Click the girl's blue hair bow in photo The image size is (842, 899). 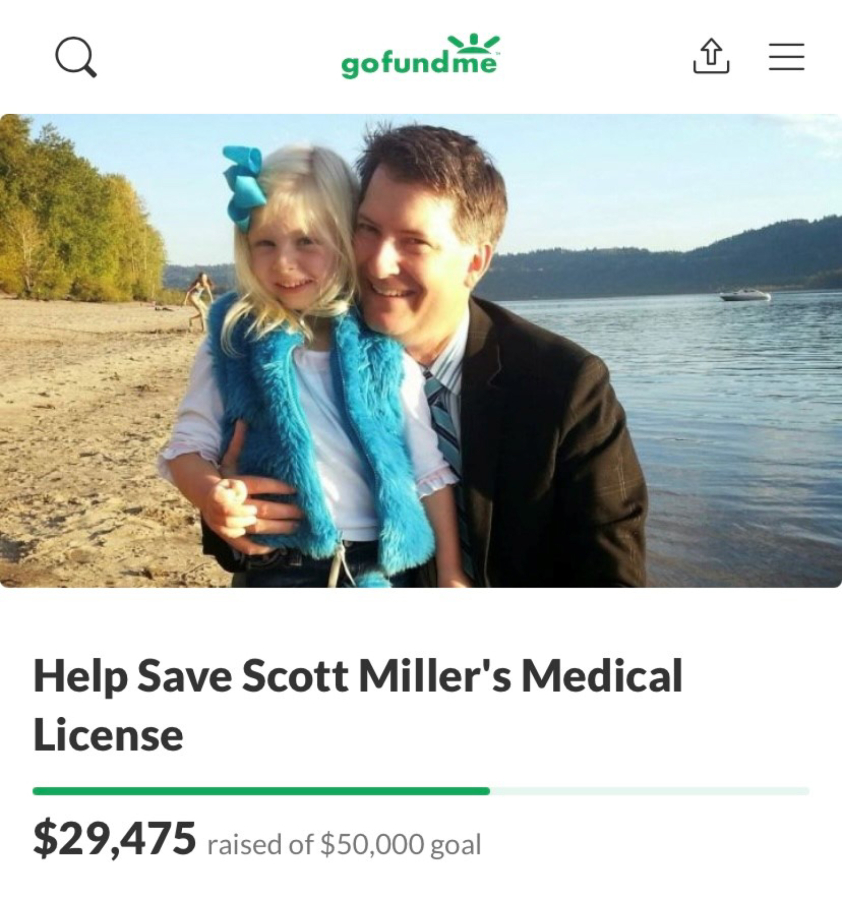[244, 187]
